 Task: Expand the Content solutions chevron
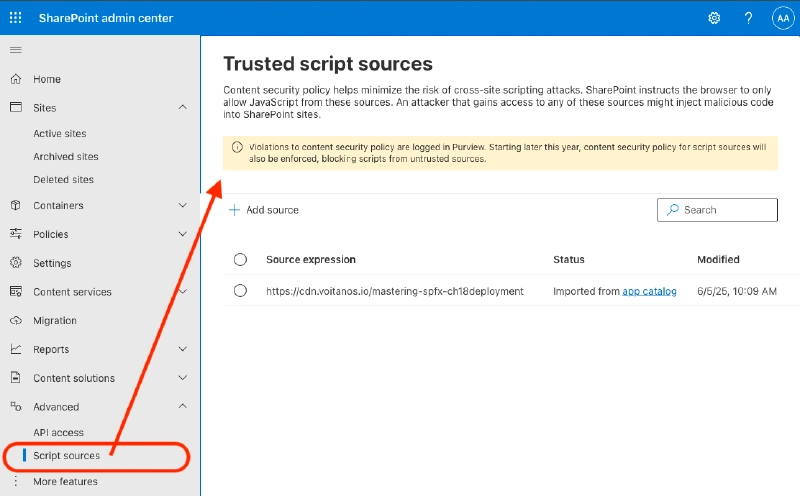point(183,378)
